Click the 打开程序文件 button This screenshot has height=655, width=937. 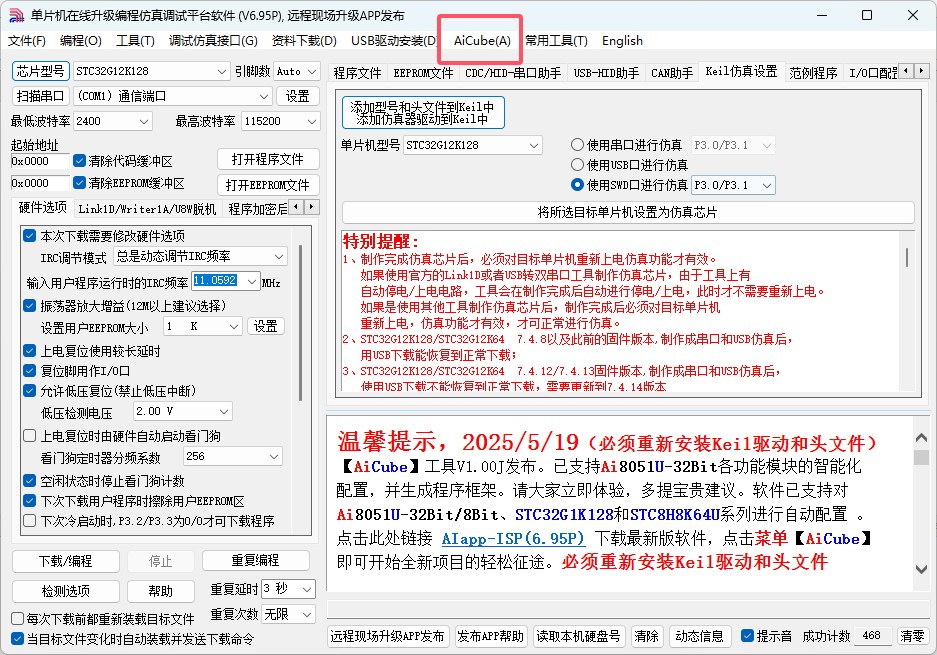click(x=268, y=160)
